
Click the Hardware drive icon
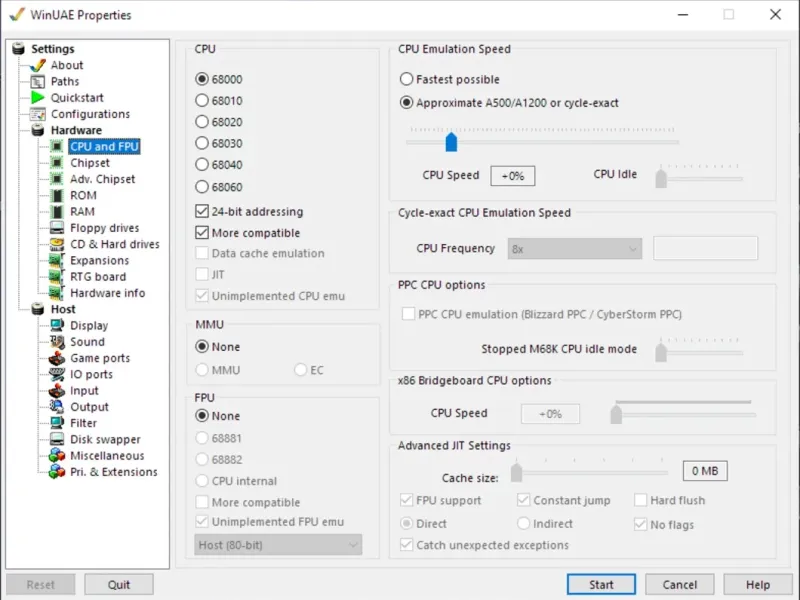click(38, 130)
